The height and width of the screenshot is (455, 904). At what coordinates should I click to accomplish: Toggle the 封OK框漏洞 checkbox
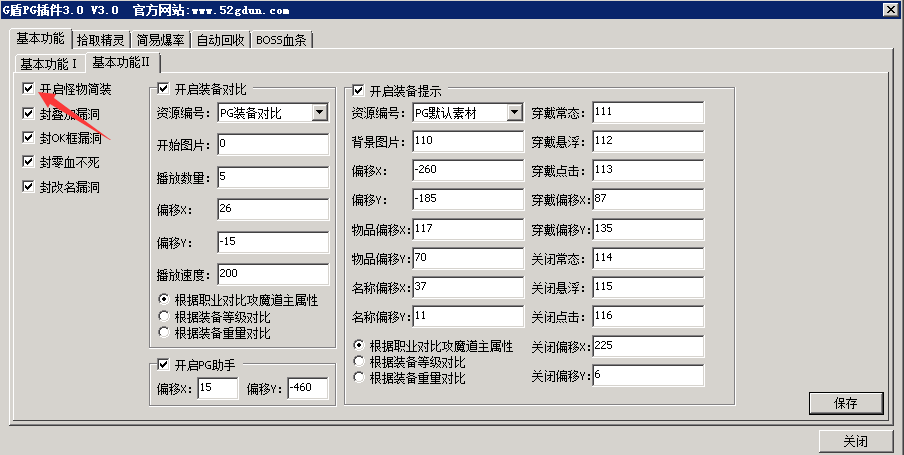coord(28,137)
